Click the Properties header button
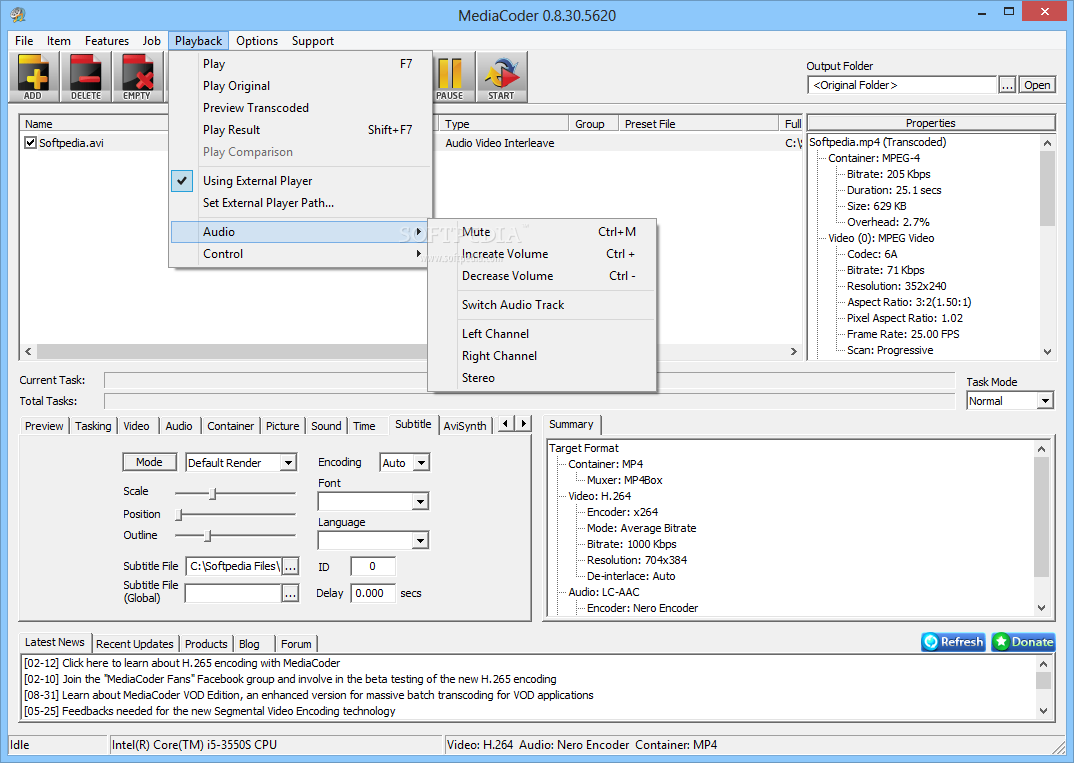The width and height of the screenshot is (1074, 763). (931, 123)
